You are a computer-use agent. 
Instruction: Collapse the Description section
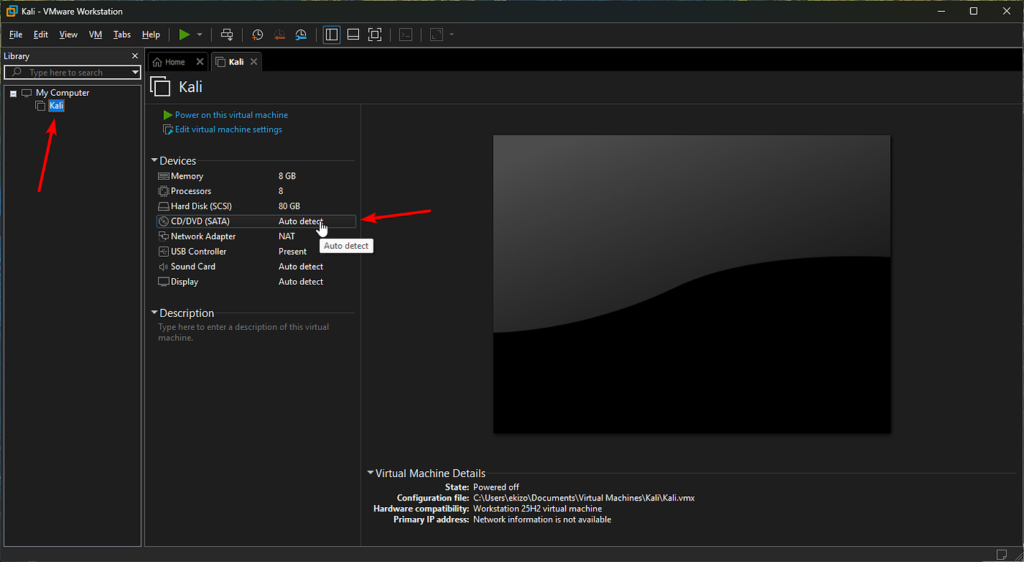pos(154,313)
